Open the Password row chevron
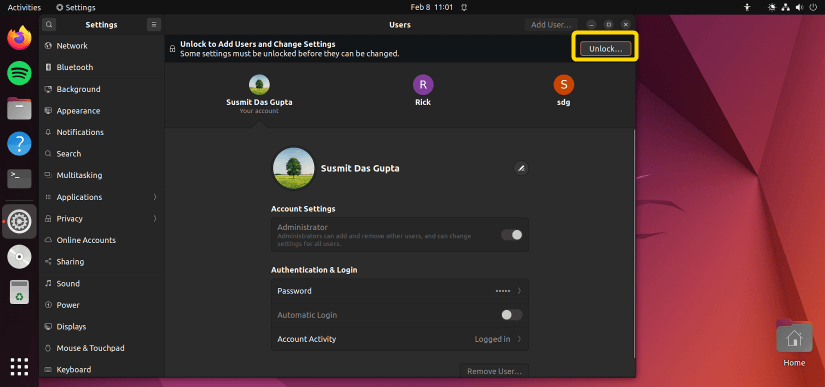This screenshot has width=825, height=387. pyautogui.click(x=519, y=291)
